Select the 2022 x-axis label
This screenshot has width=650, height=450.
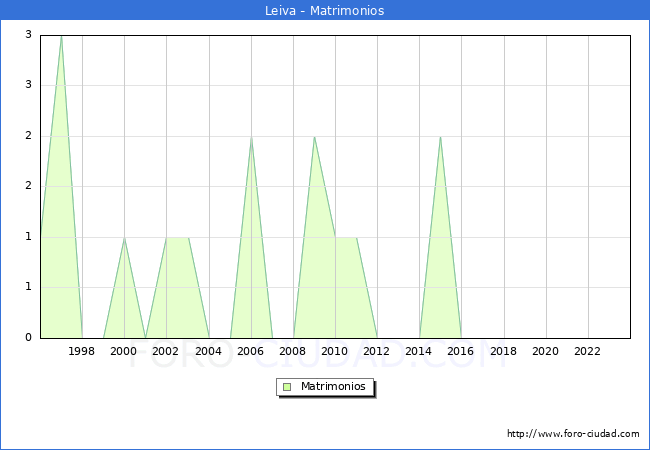tap(588, 351)
